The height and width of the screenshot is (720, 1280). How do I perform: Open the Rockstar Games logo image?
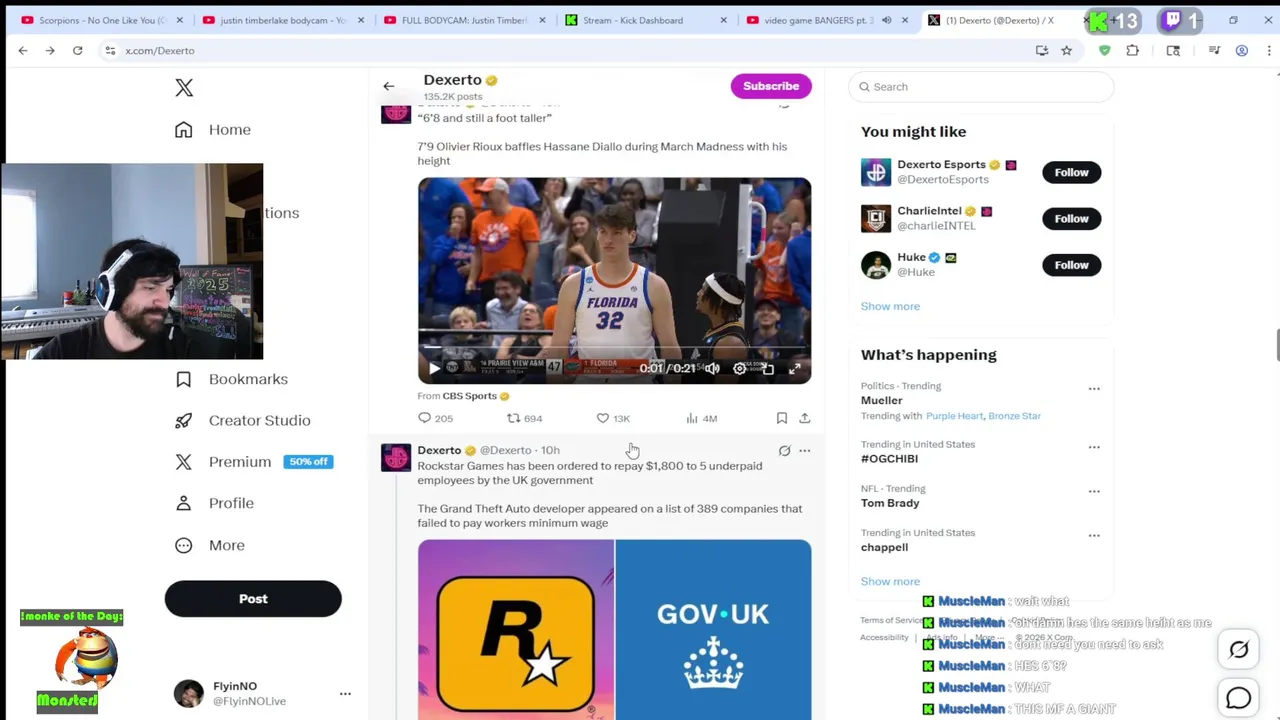[516, 630]
